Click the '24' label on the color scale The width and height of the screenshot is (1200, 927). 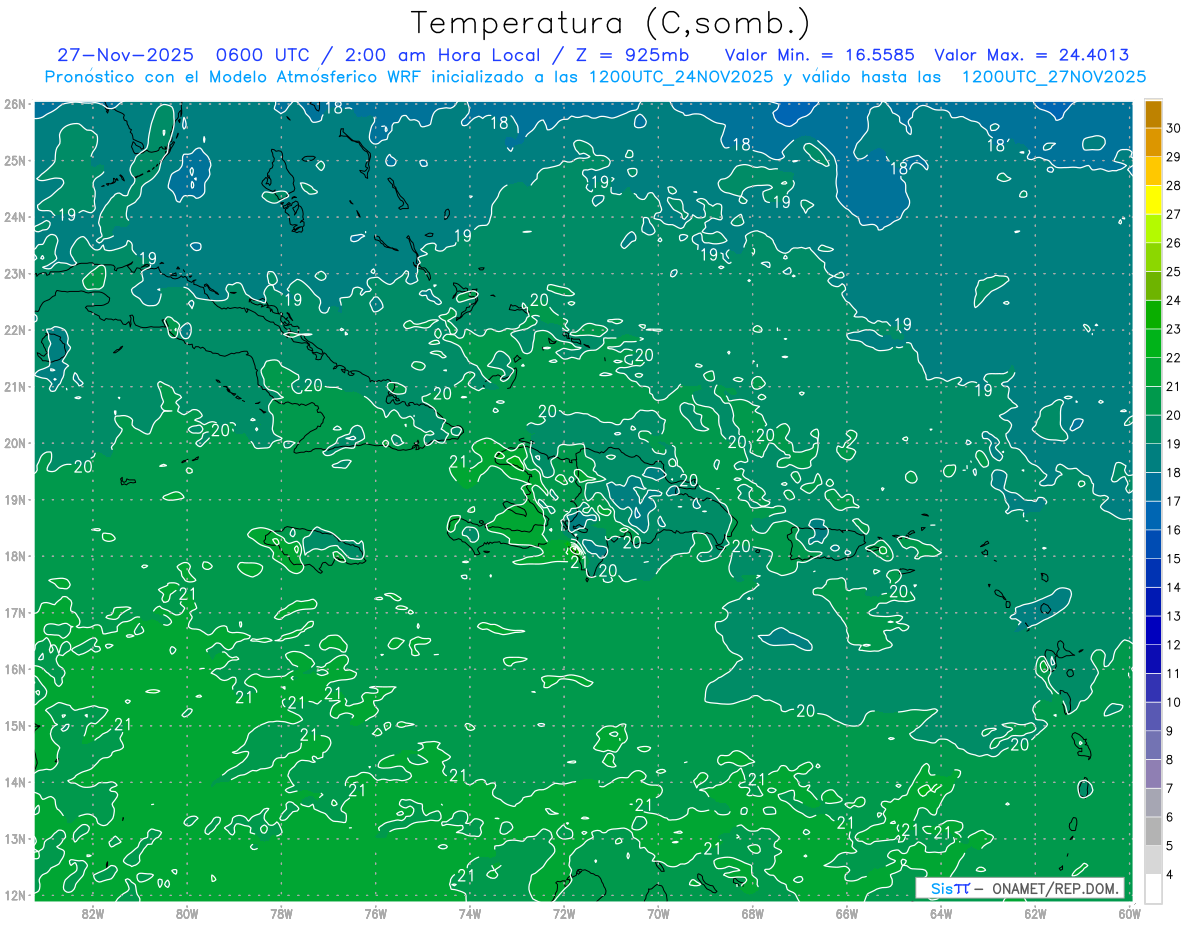point(1173,301)
